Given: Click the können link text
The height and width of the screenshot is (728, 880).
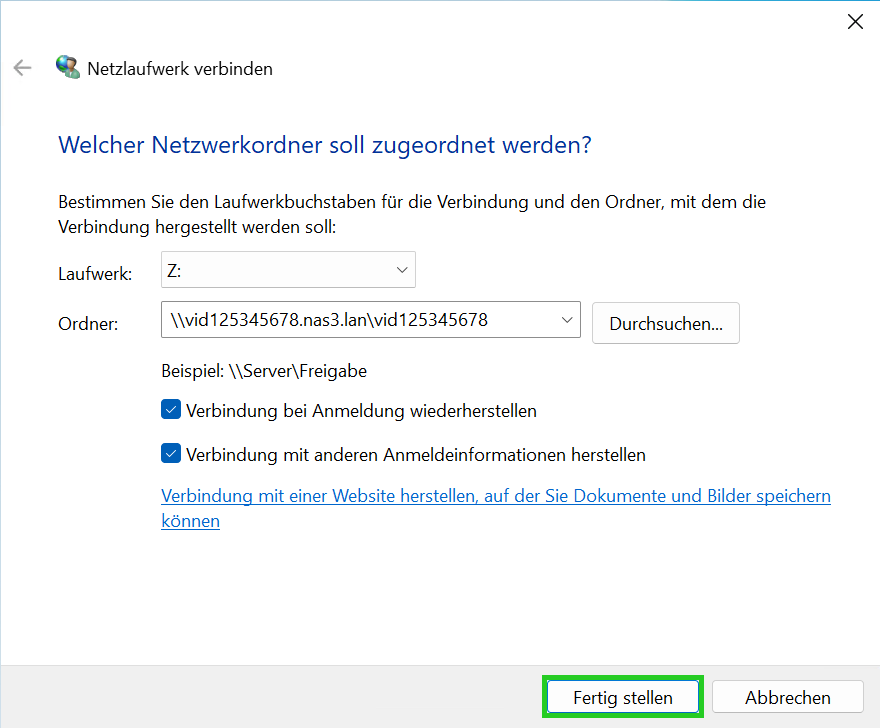Looking at the screenshot, I should point(190,520).
